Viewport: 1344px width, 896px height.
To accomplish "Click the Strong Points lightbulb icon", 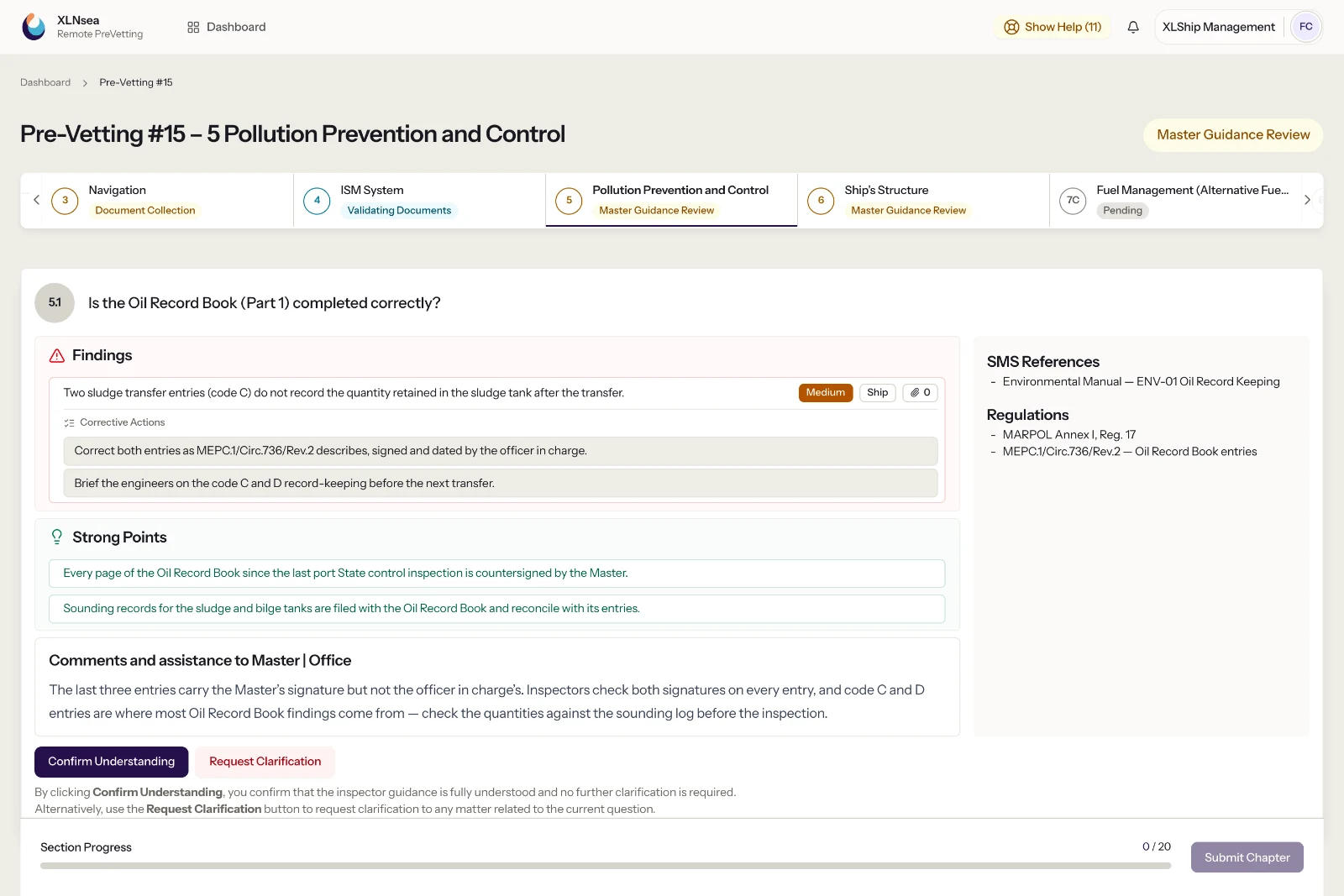I will click(57, 537).
